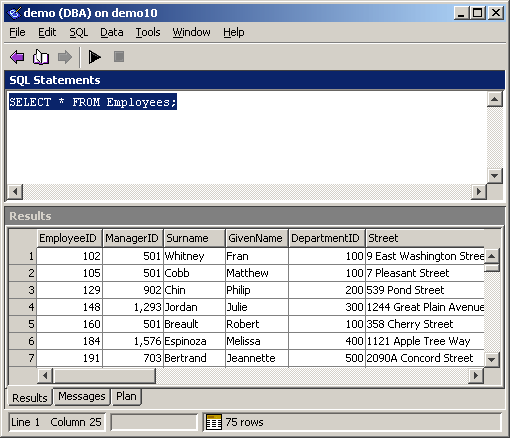The width and height of the screenshot is (510, 438).
Task: Click SQL Statements pane down scroll arrow
Action: pyautogui.click(x=494, y=175)
